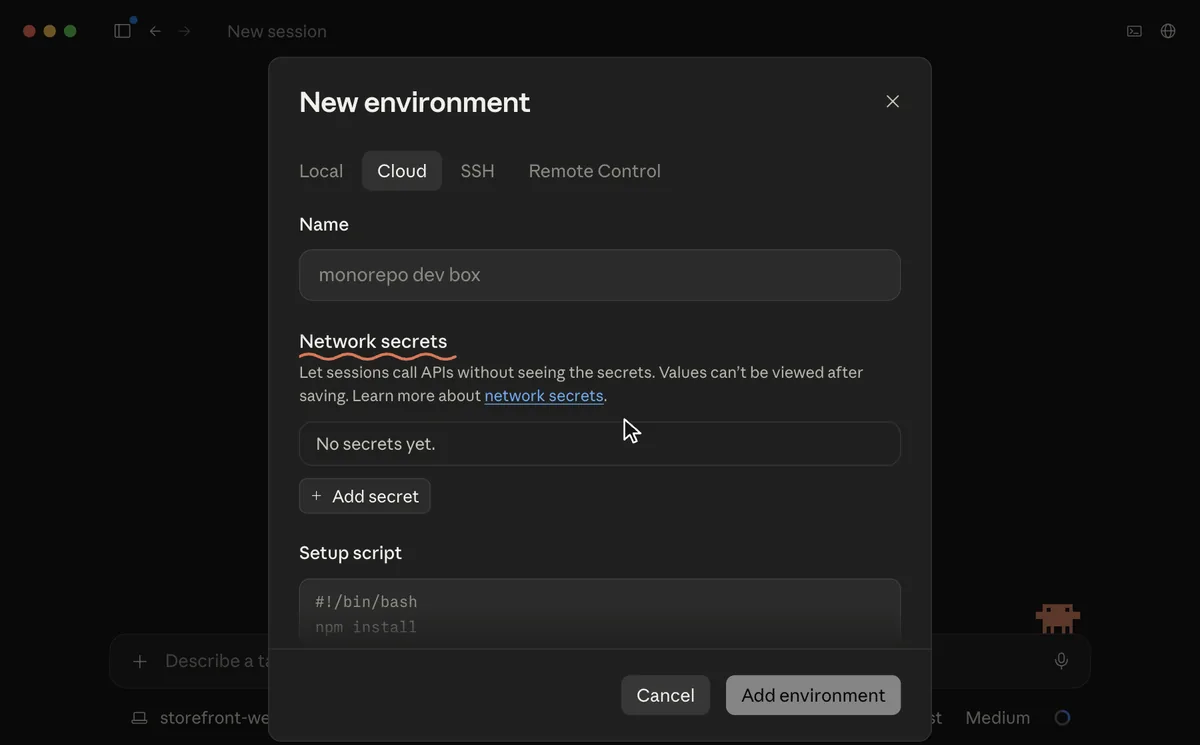The image size is (1200, 745).
Task: Open the network secrets link
Action: tap(544, 396)
